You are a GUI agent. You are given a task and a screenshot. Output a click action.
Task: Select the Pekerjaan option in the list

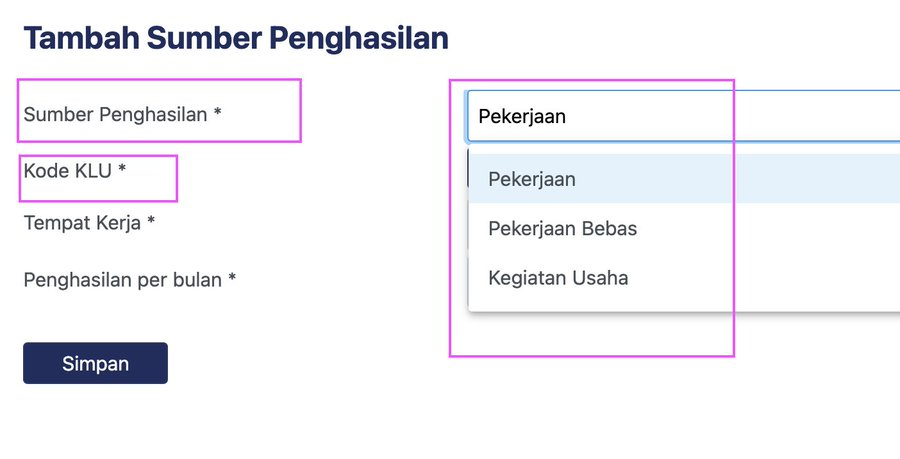coord(532,179)
